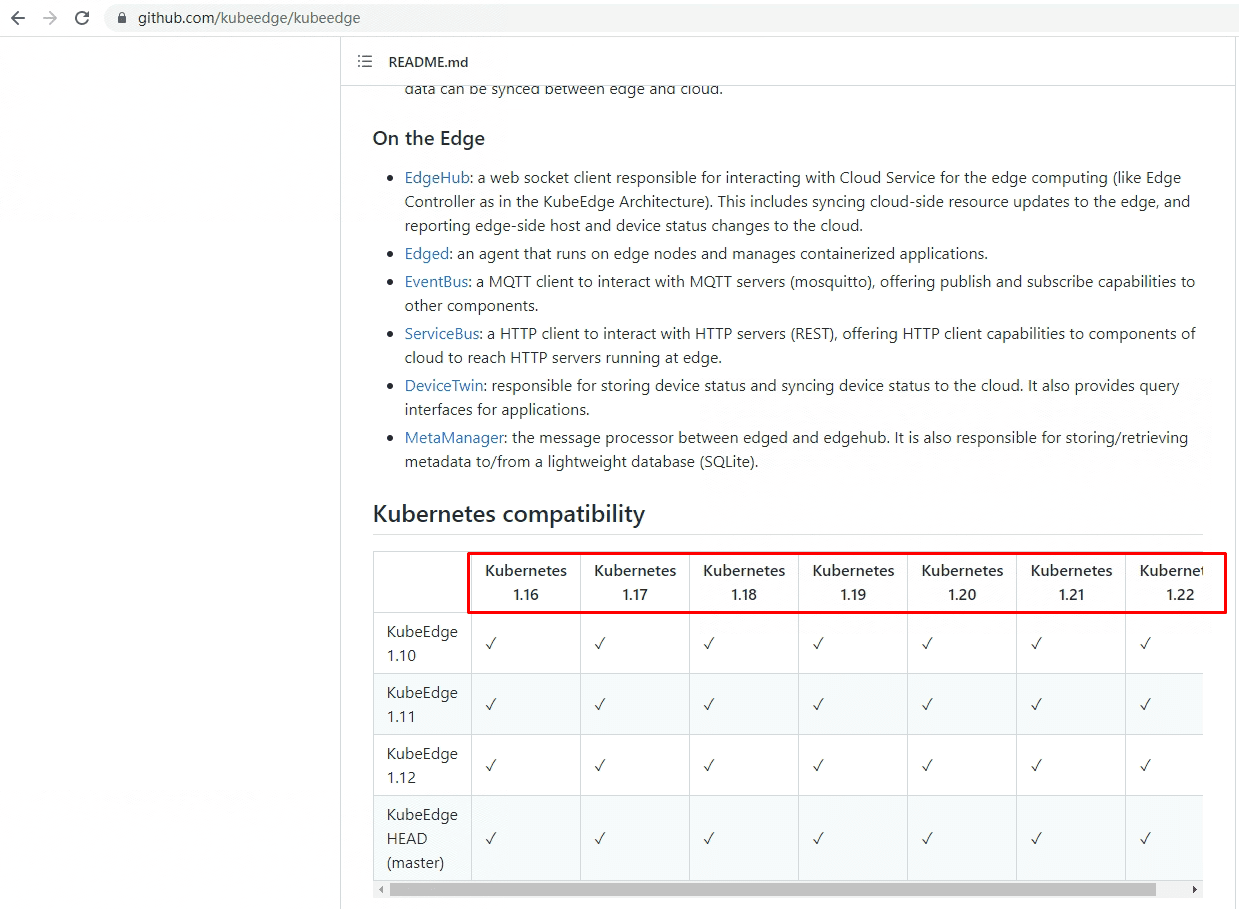Click the table's horizontal scrollbar thumb
Viewport: 1239px width, 909px height.
coord(772,890)
